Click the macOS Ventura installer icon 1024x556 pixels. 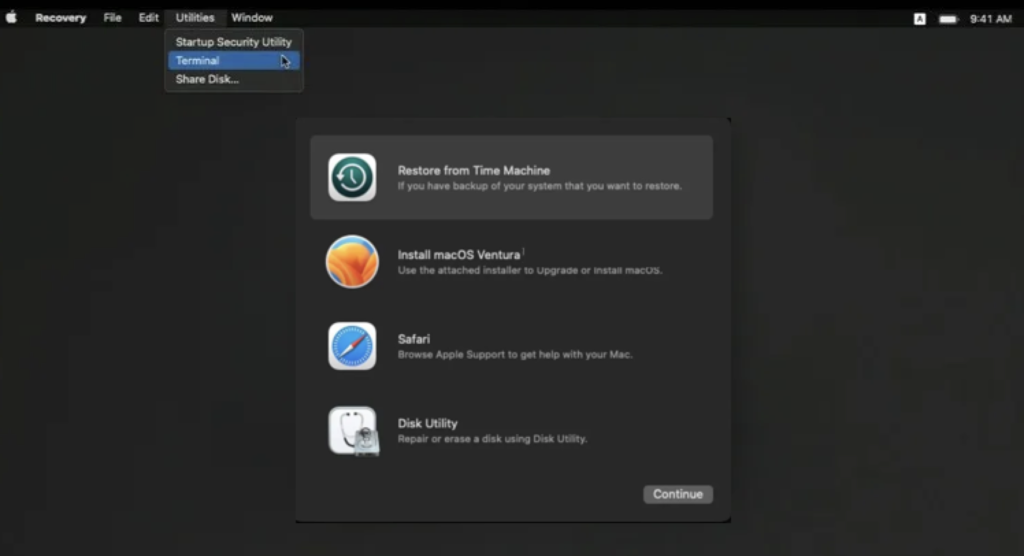[352, 261]
